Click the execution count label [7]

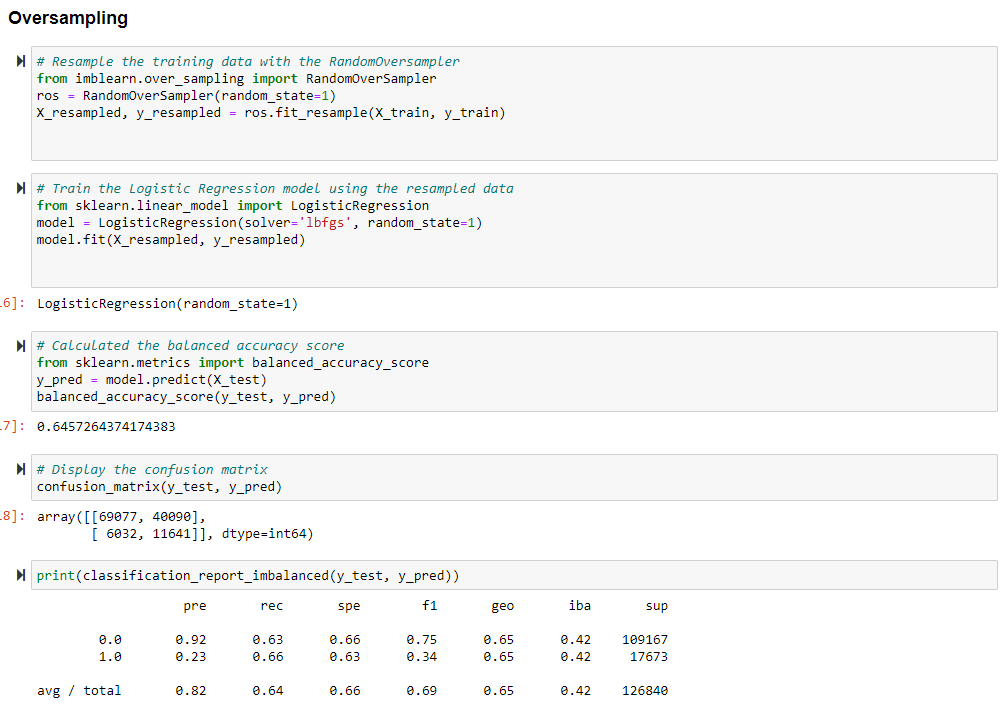click(8, 426)
